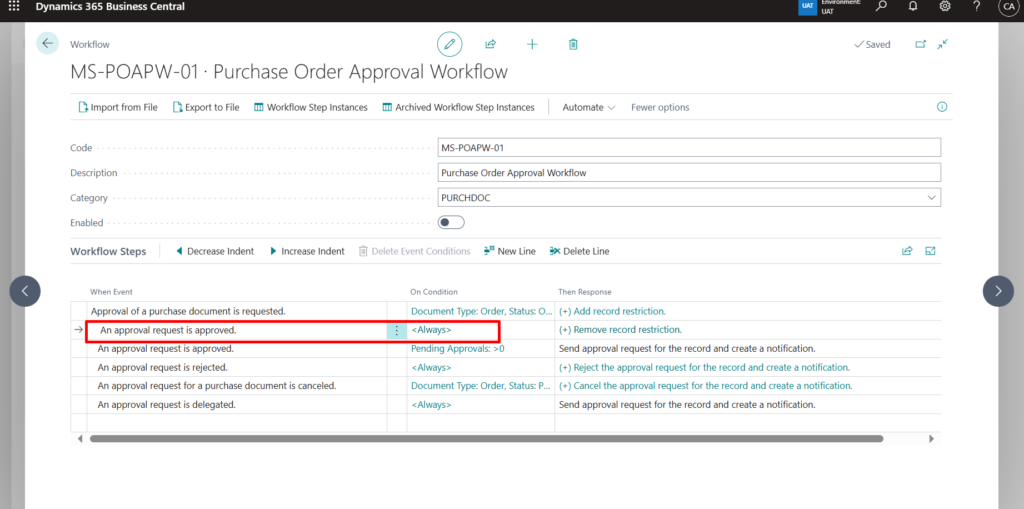Show the FactBox information pane icon
The height and width of the screenshot is (509, 1024).
click(x=942, y=107)
